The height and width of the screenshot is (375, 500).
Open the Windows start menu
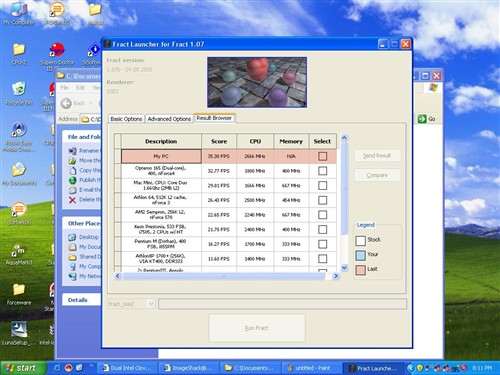pyautogui.click(x=22, y=368)
